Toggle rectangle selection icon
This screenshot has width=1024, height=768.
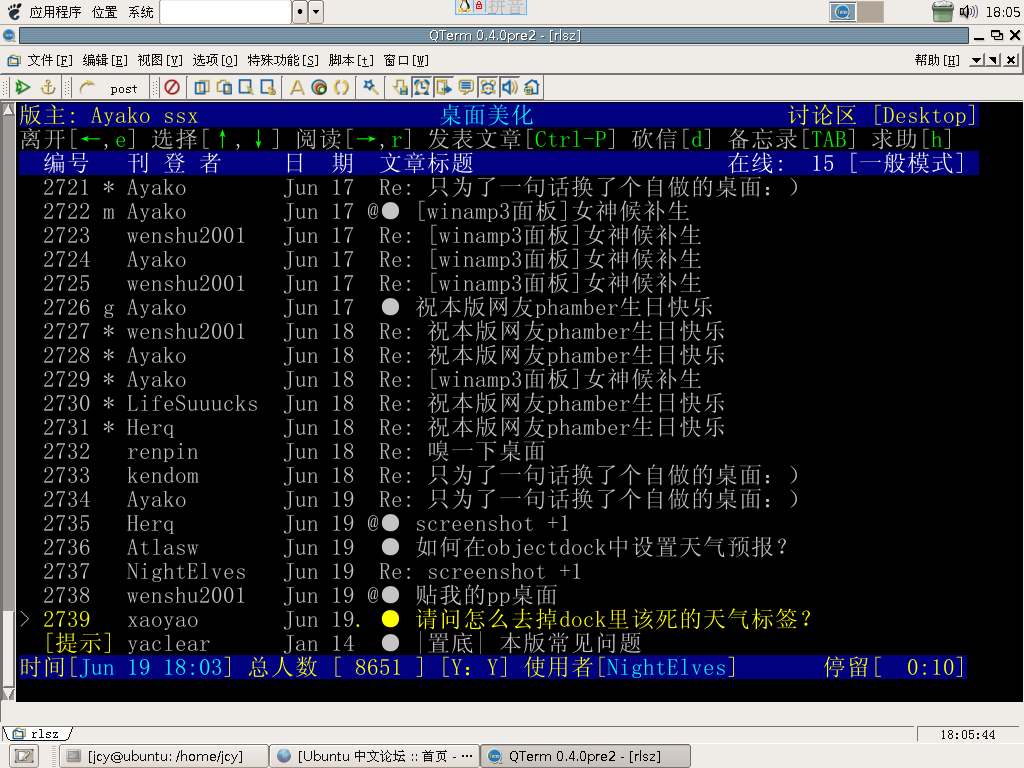246,87
